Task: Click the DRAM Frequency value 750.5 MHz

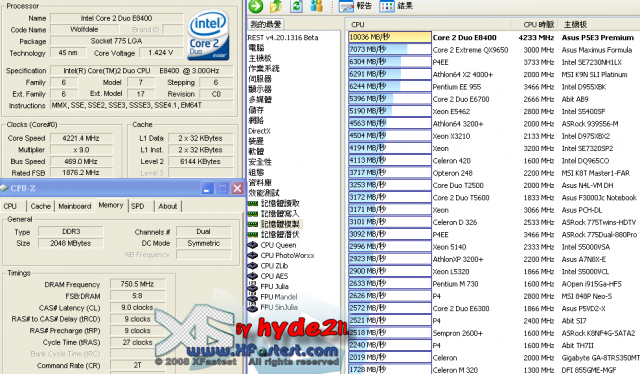Action: click(137, 284)
